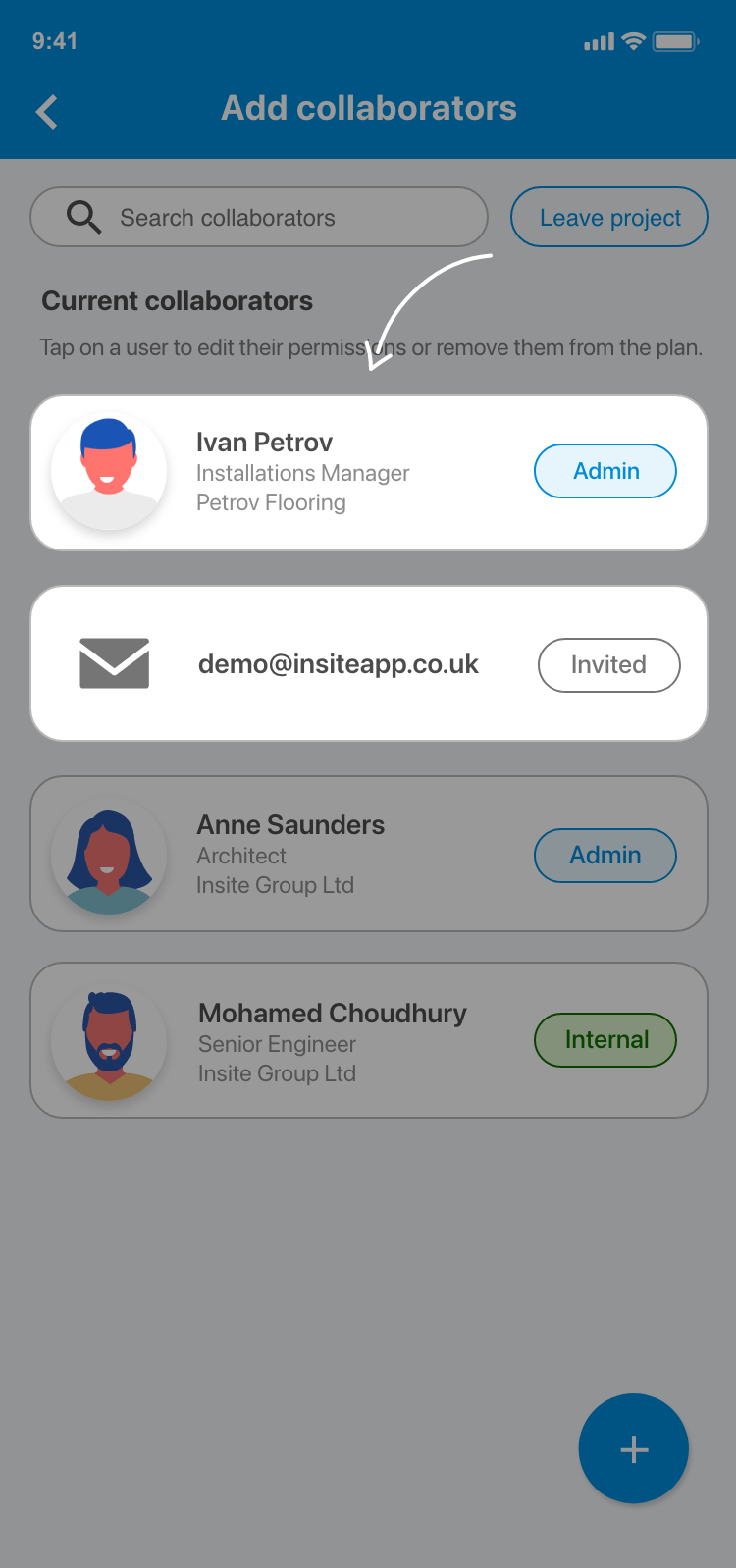The image size is (736, 1568).
Task: Tap Mohamed Choudhury's Internal badge
Action: [x=605, y=1040]
